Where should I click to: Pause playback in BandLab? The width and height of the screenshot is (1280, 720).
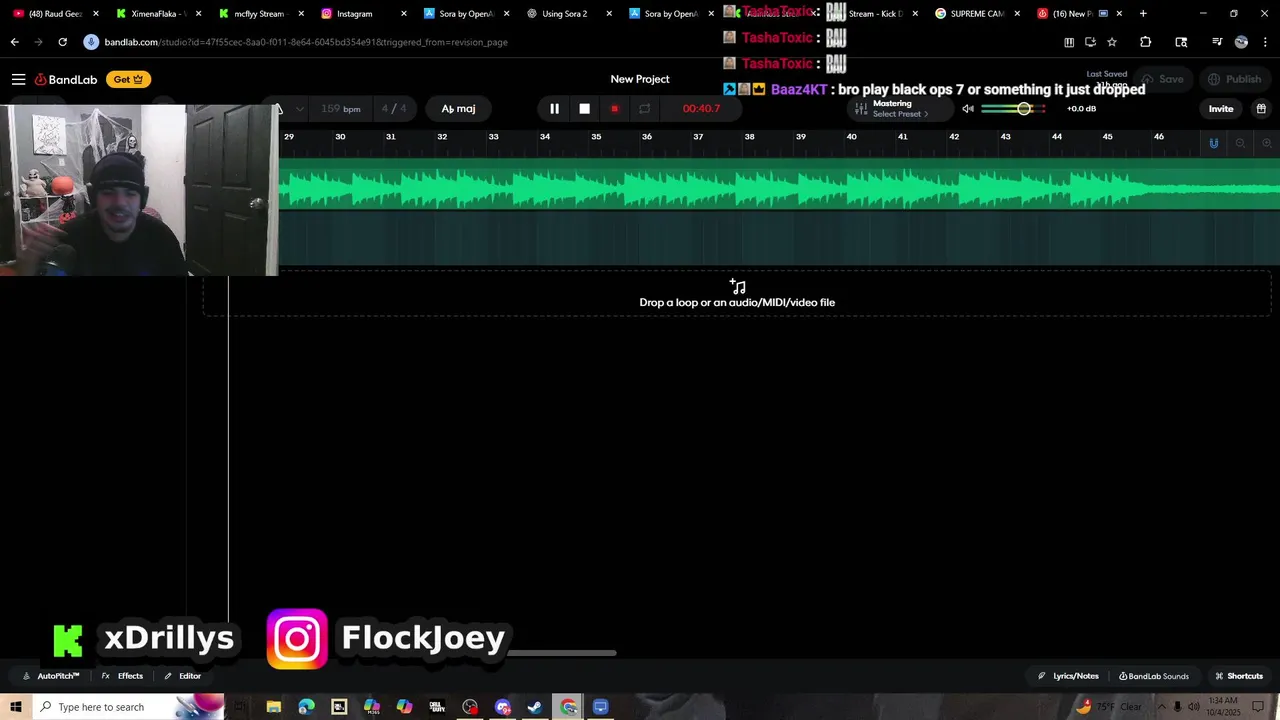(x=554, y=109)
